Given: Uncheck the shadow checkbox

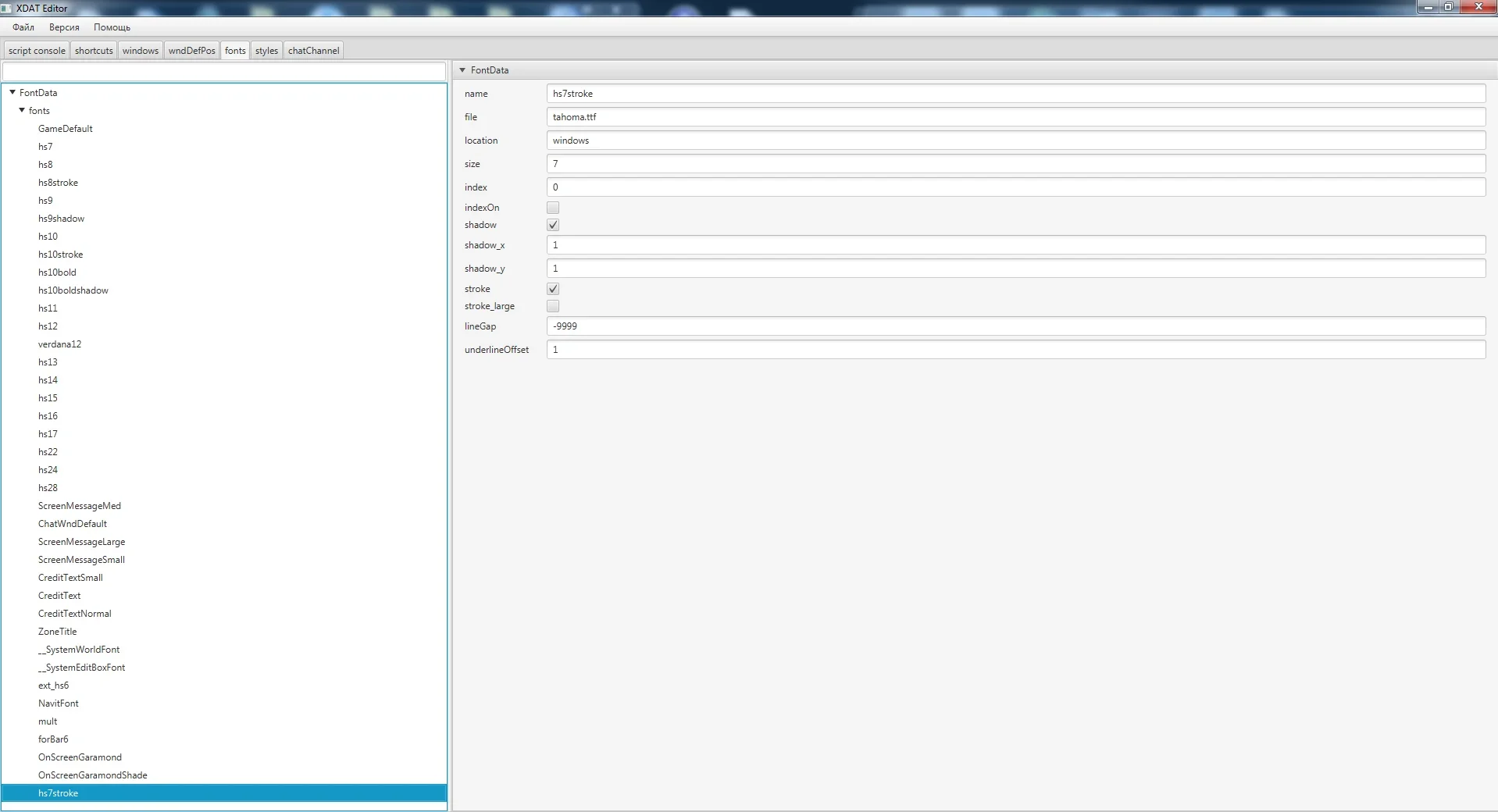Looking at the screenshot, I should click(553, 225).
